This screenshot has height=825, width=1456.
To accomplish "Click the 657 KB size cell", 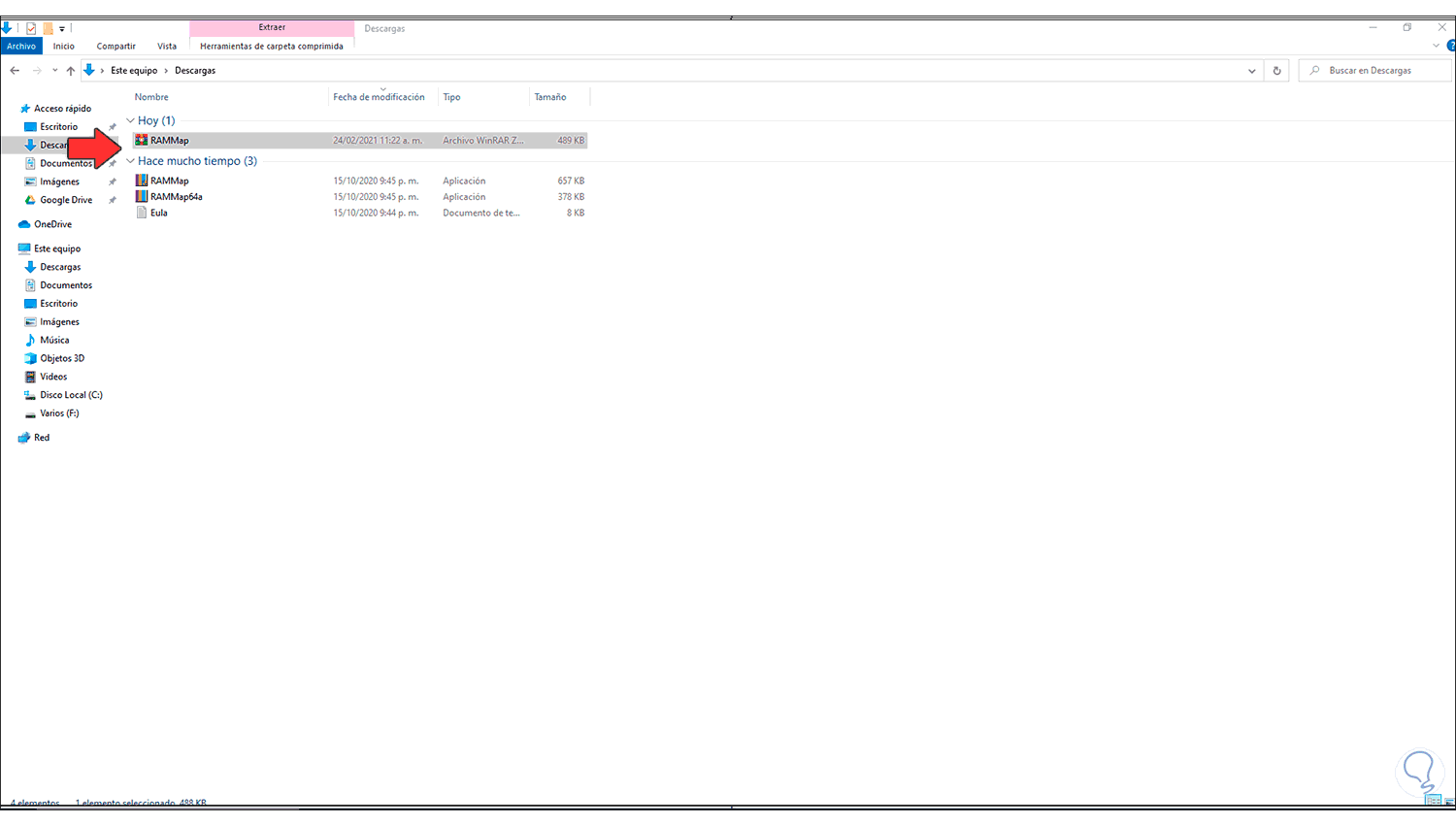I will click(571, 181).
